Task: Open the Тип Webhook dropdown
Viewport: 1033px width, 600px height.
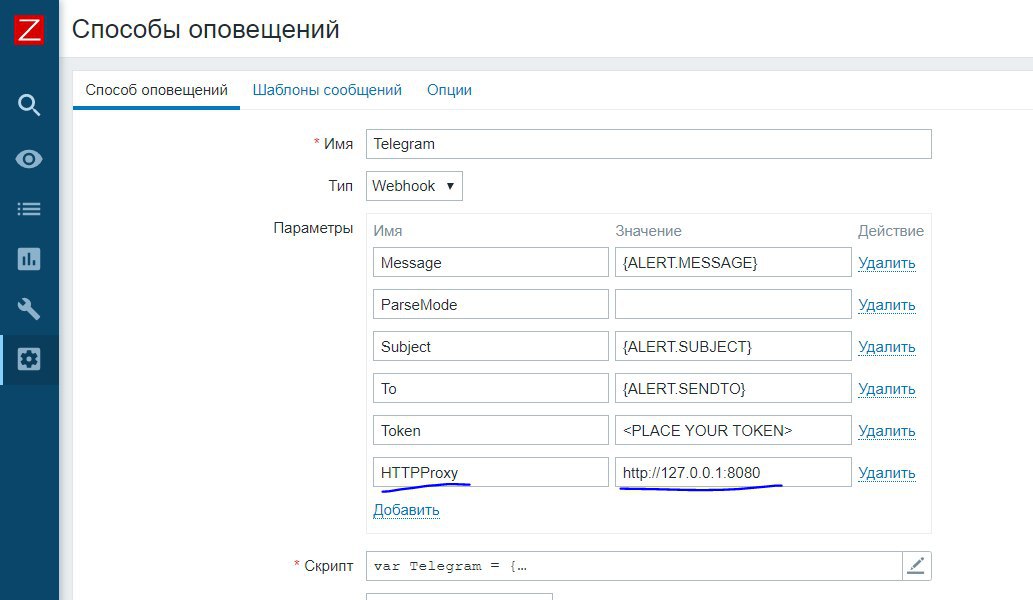Action: point(414,186)
